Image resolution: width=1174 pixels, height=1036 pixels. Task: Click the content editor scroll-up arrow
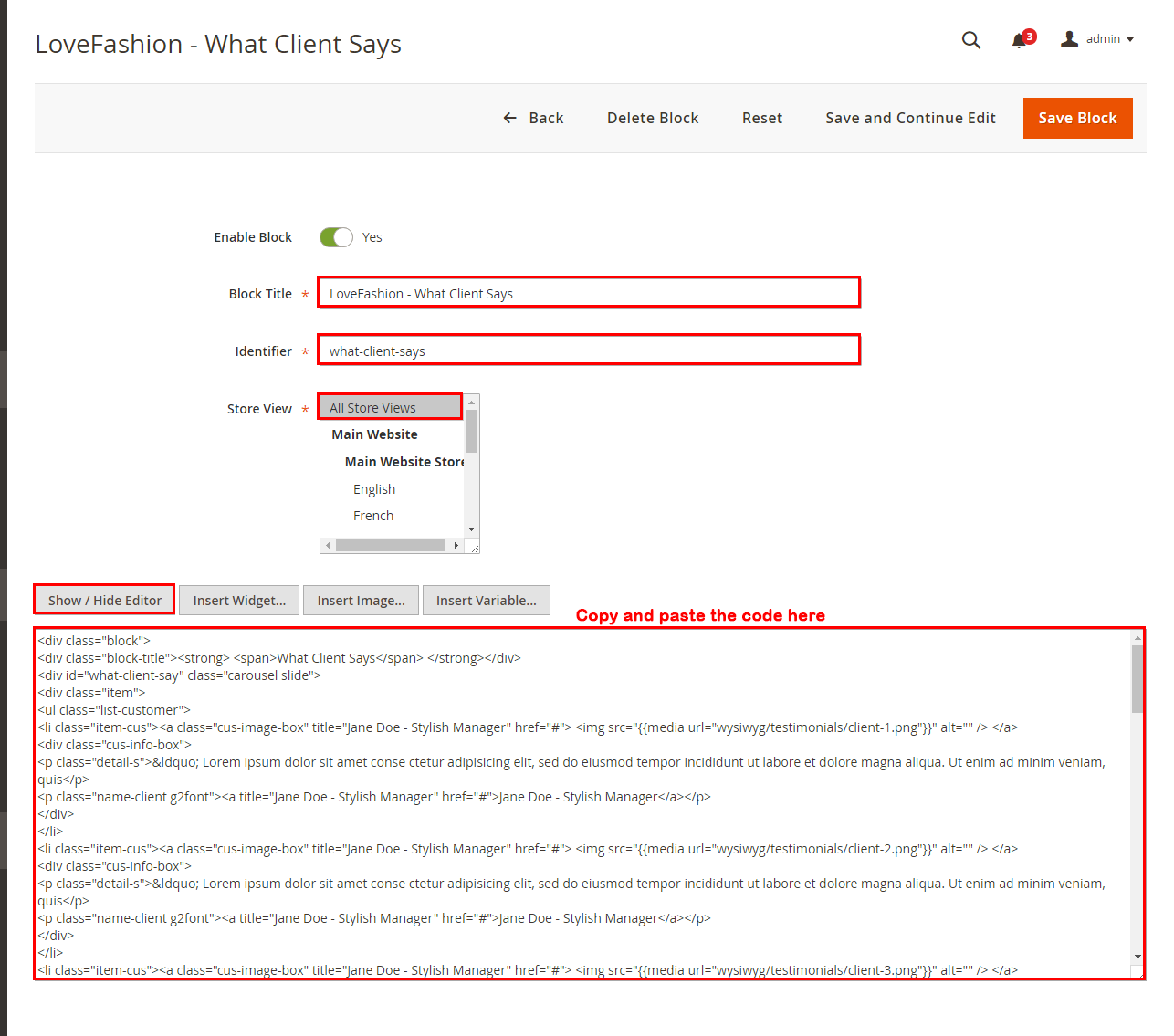[x=1137, y=637]
